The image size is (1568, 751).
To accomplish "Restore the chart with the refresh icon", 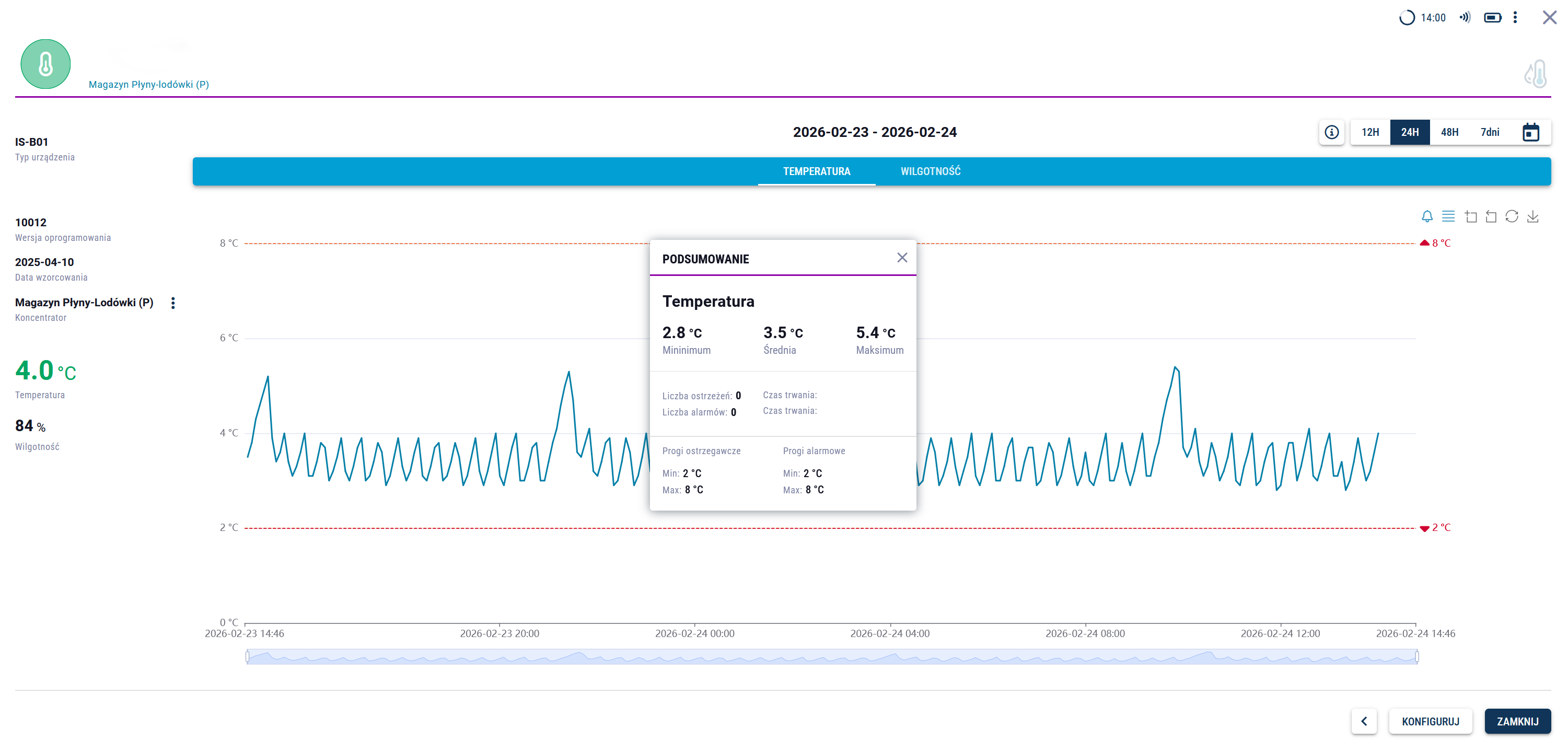I will coord(1512,216).
